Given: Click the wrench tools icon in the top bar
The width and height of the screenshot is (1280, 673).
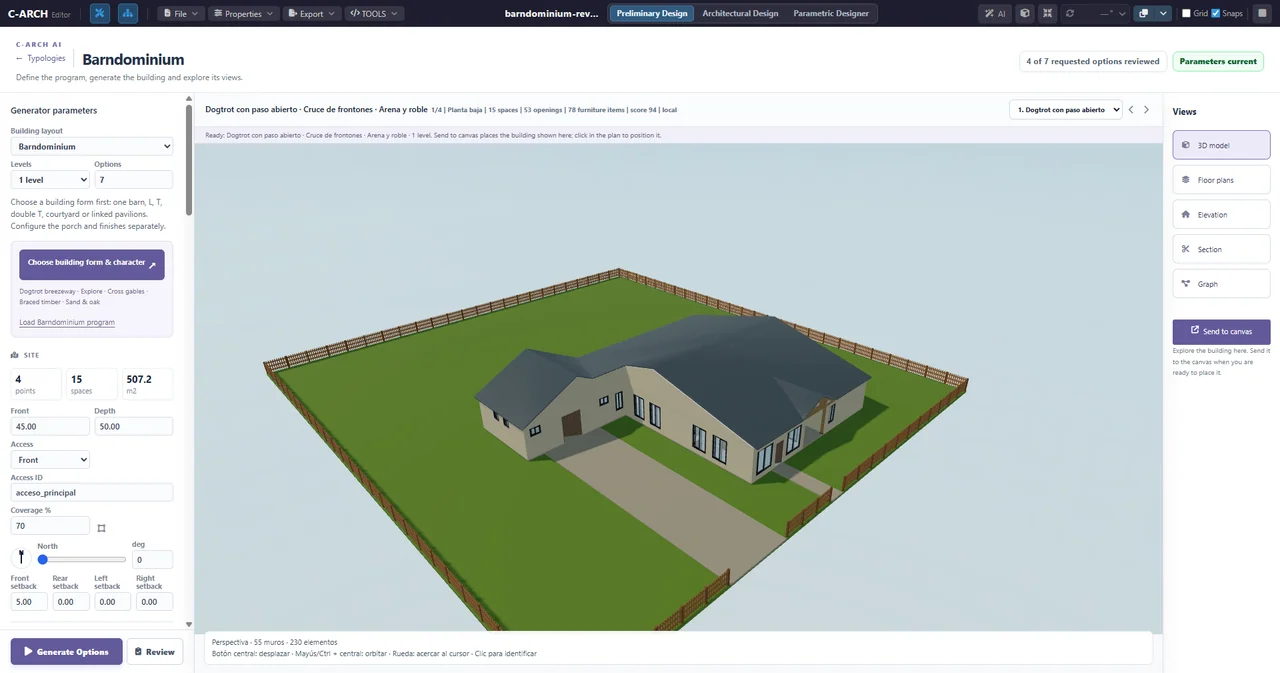Looking at the screenshot, I should [100, 14].
